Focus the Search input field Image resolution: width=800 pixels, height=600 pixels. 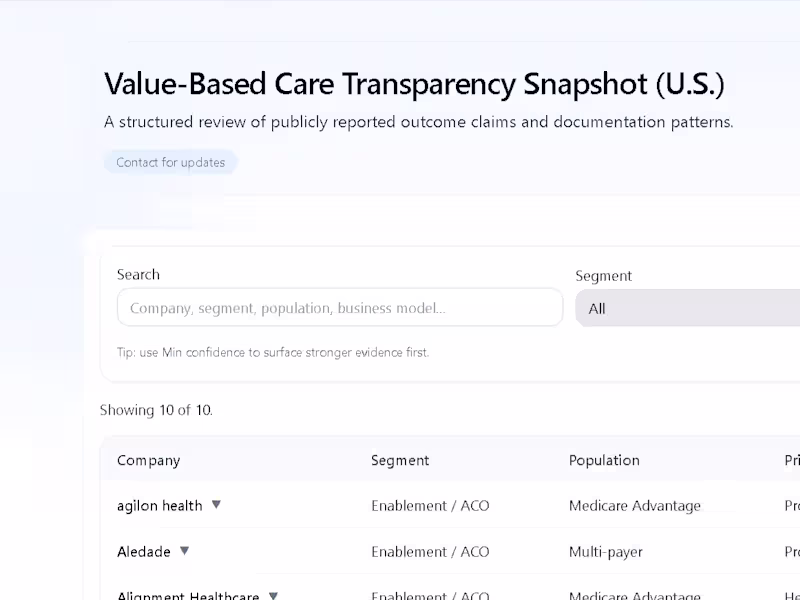(x=340, y=308)
